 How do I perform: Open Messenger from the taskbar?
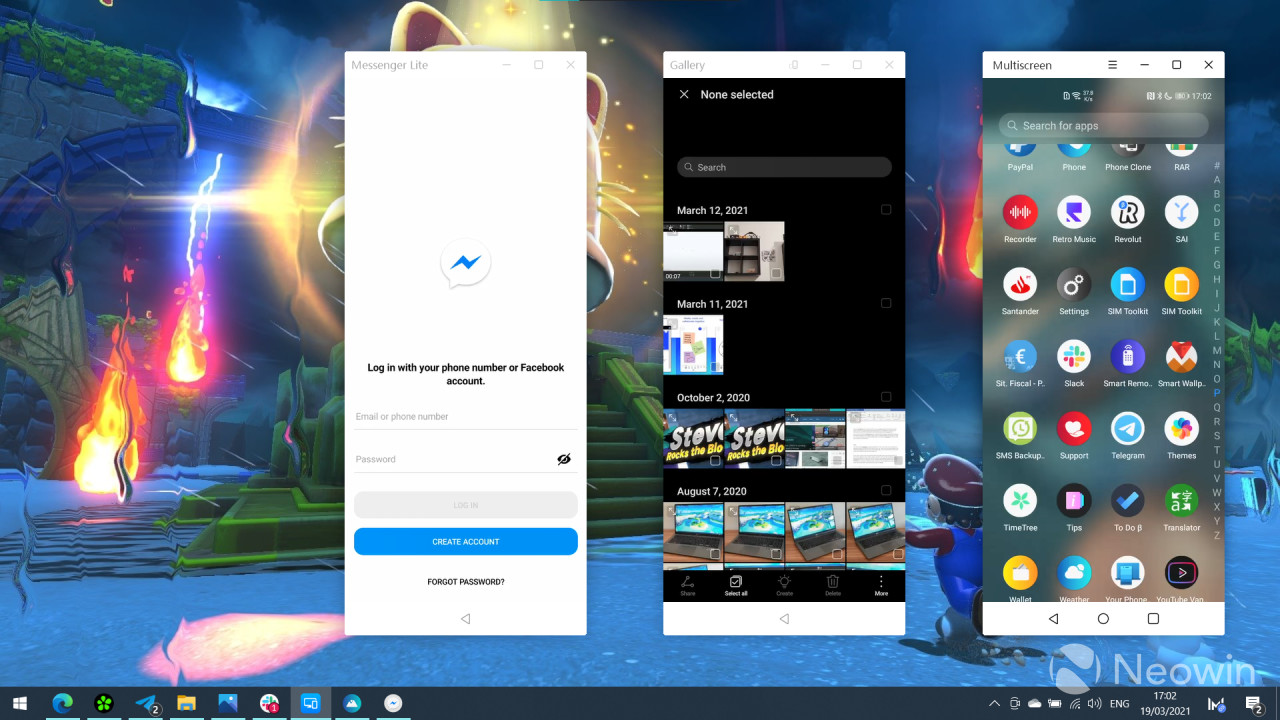pyautogui.click(x=394, y=703)
